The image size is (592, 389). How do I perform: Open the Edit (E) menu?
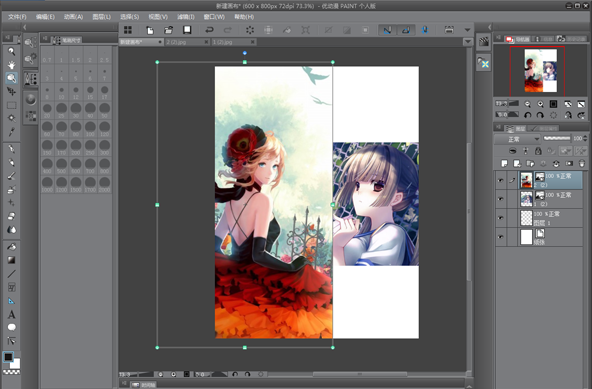45,17
